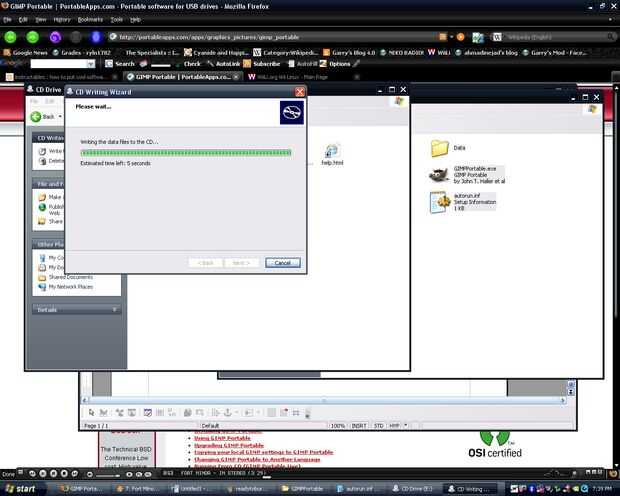The image size is (620, 496).
Task: Open Cyanide and Happiness bookmark
Action: pyautogui.click(x=216, y=53)
